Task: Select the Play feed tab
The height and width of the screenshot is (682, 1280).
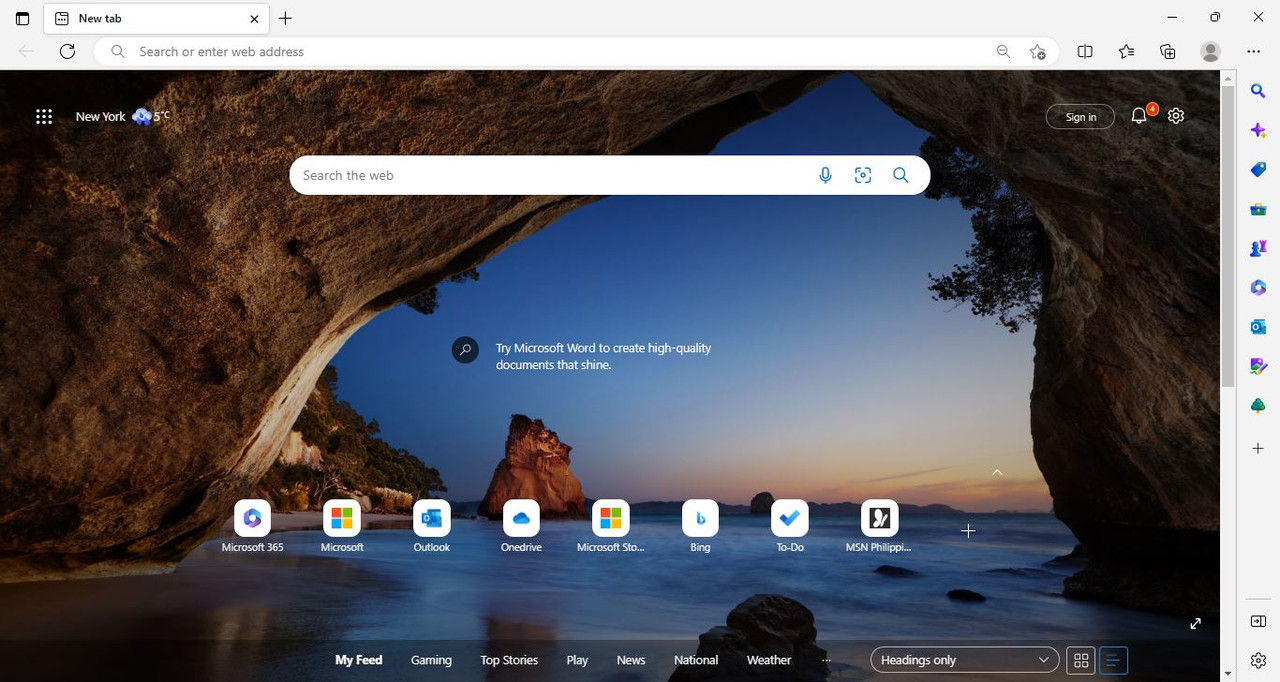Action: pos(577,660)
